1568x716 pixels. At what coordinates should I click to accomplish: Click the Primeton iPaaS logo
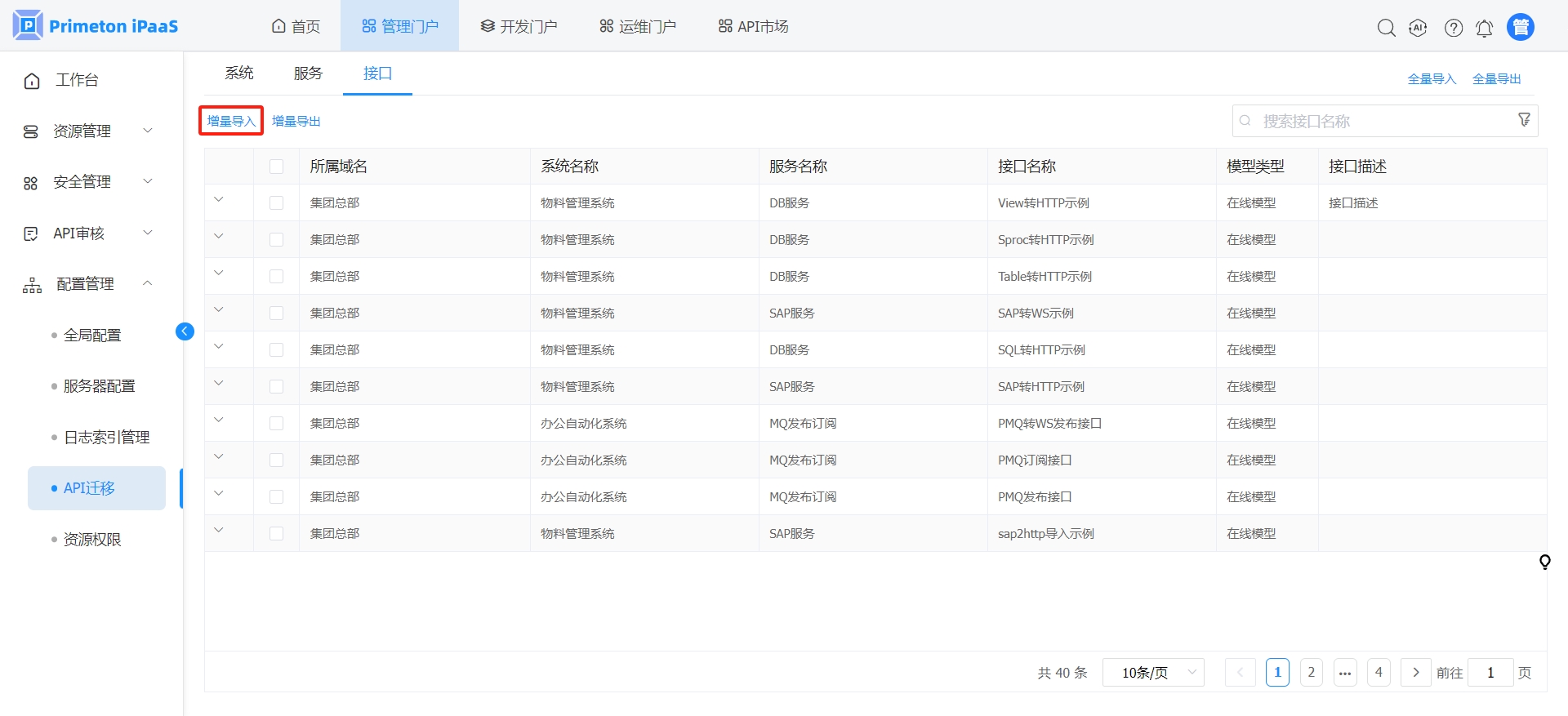pyautogui.click(x=96, y=26)
